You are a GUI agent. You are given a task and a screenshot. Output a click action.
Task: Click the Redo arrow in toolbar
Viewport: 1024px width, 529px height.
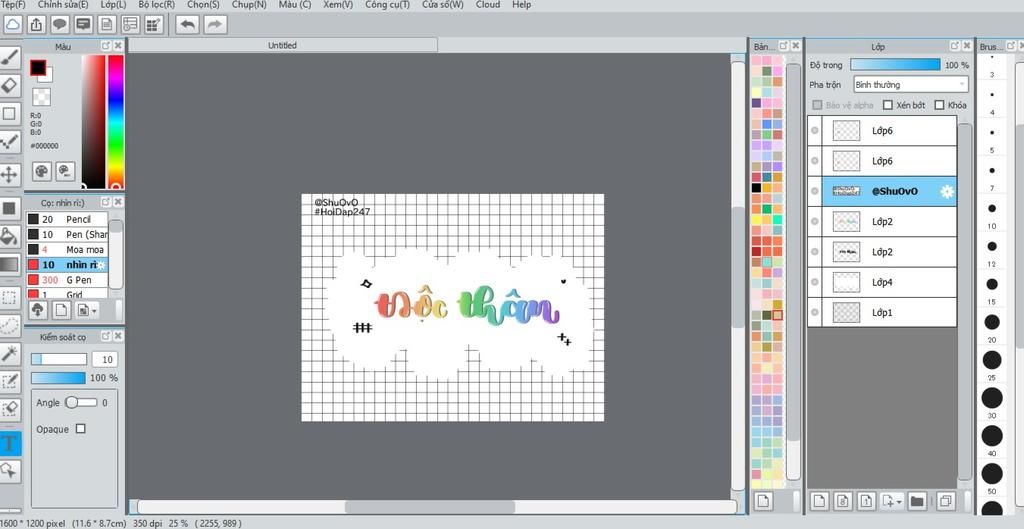pos(215,25)
